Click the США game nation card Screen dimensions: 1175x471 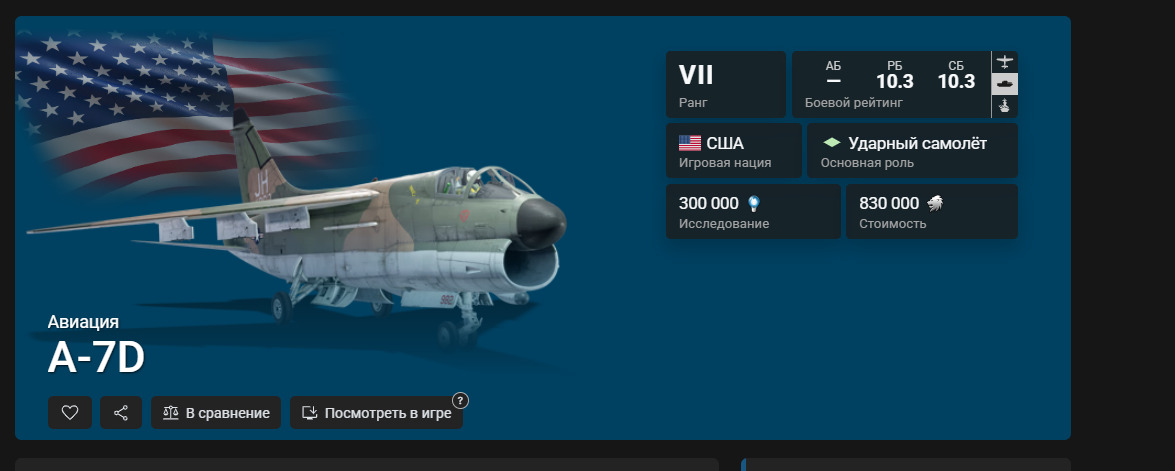[x=734, y=151]
